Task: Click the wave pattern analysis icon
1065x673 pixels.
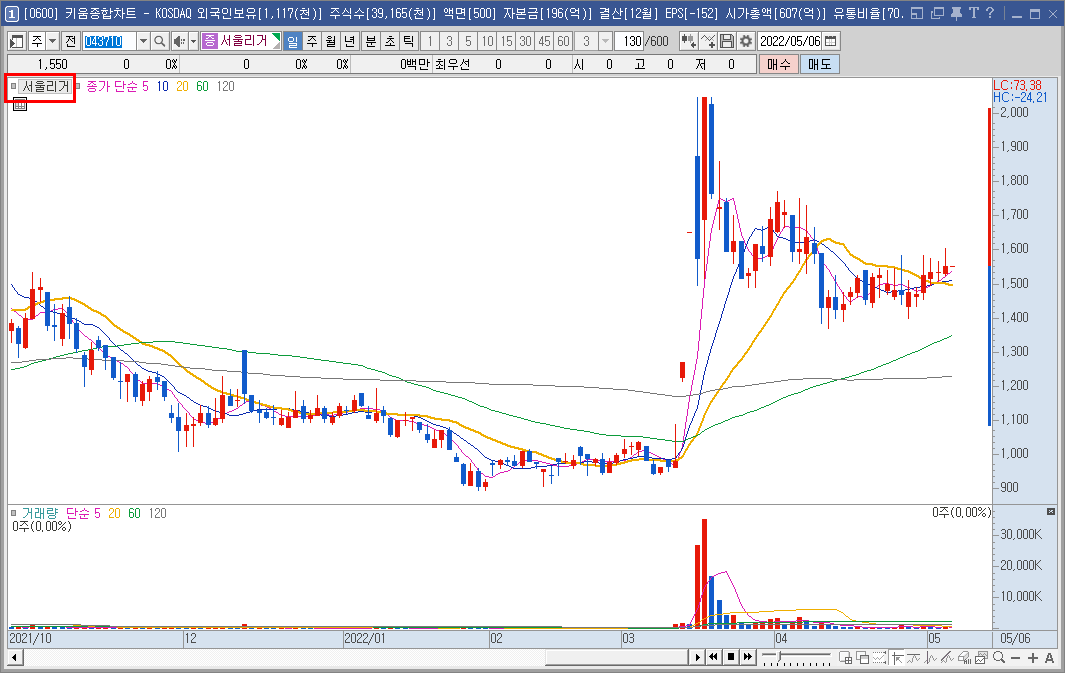Action: pyautogui.click(x=931, y=657)
